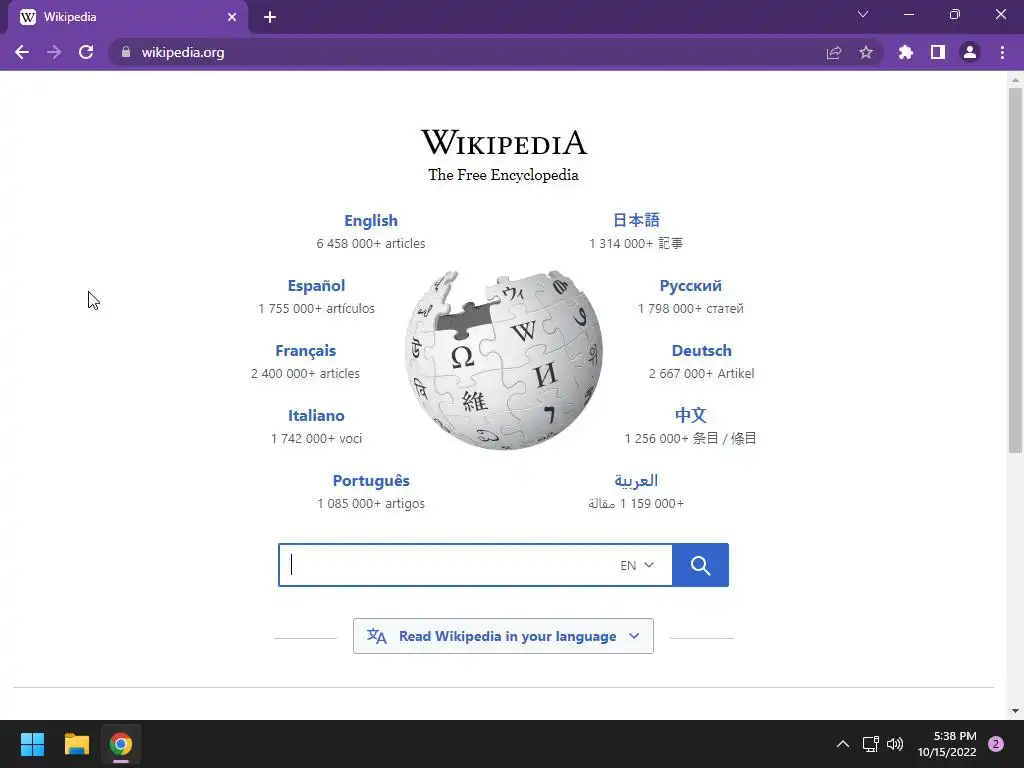Click the Wikipedia globe logo
The image size is (1024, 768).
504,360
